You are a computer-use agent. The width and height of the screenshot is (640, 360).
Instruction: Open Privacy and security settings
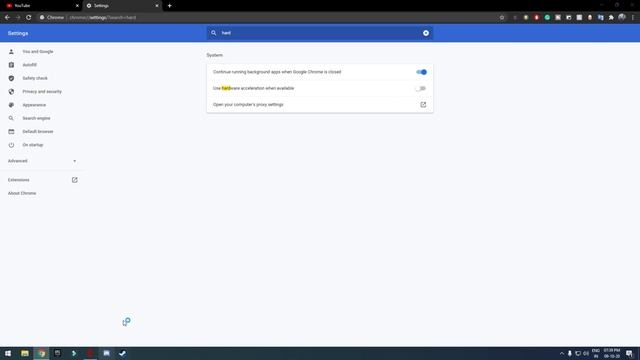tap(42, 92)
